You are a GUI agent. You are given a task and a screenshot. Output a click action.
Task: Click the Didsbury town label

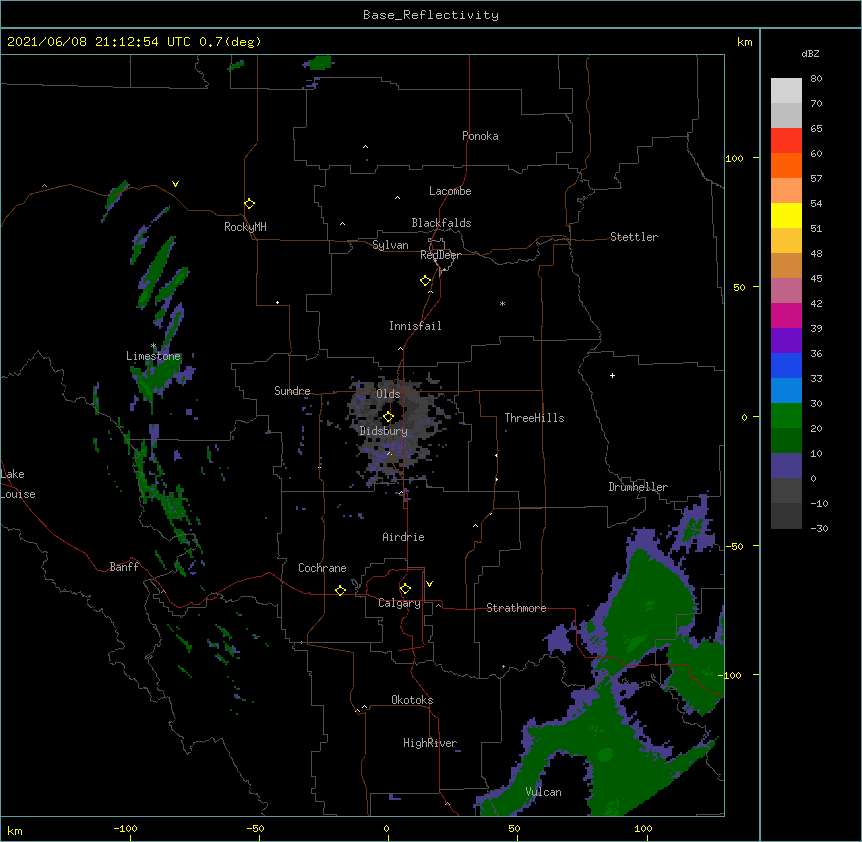[x=384, y=431]
